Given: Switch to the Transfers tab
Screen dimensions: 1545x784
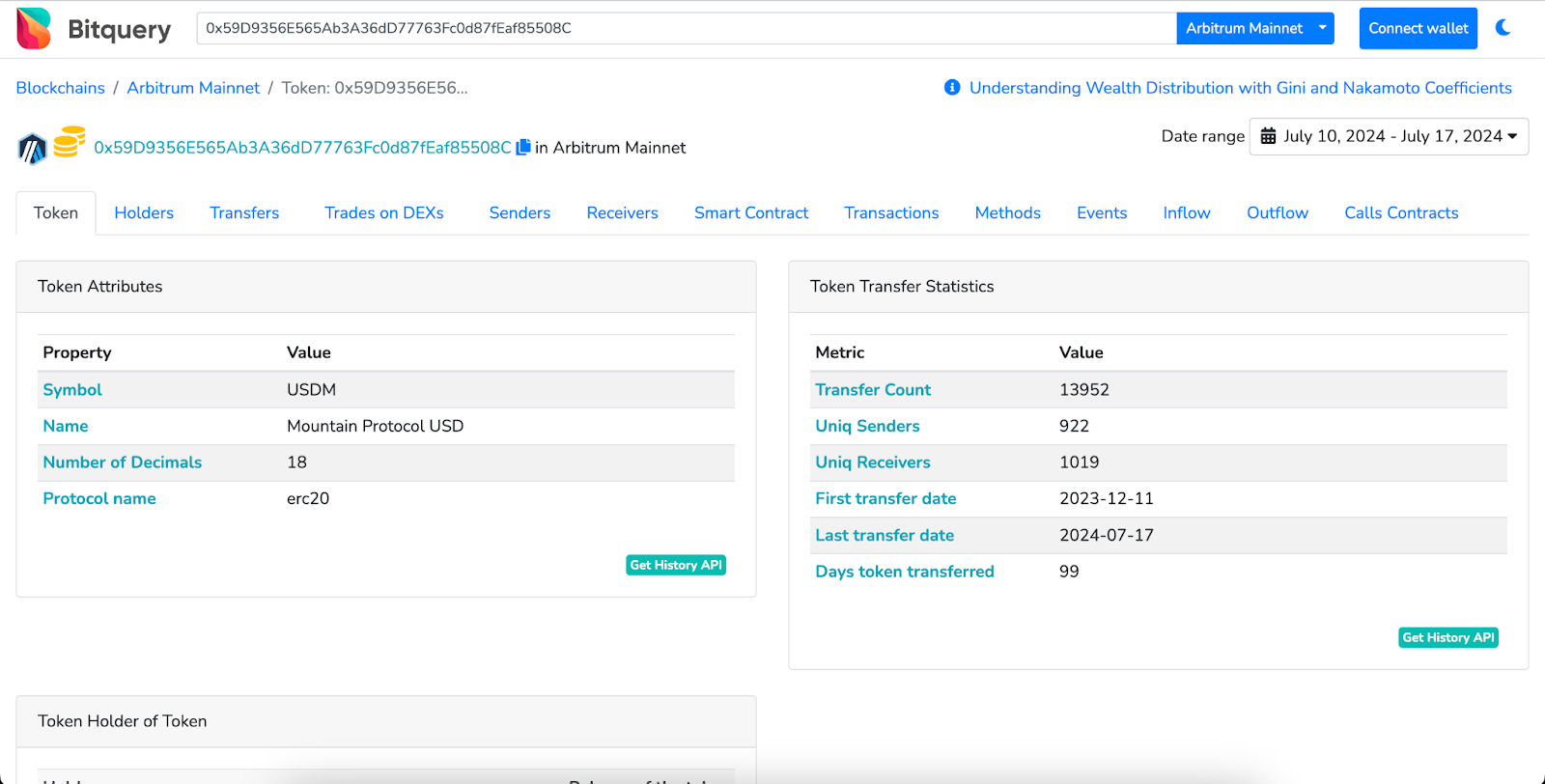Looking at the screenshot, I should coord(244,212).
